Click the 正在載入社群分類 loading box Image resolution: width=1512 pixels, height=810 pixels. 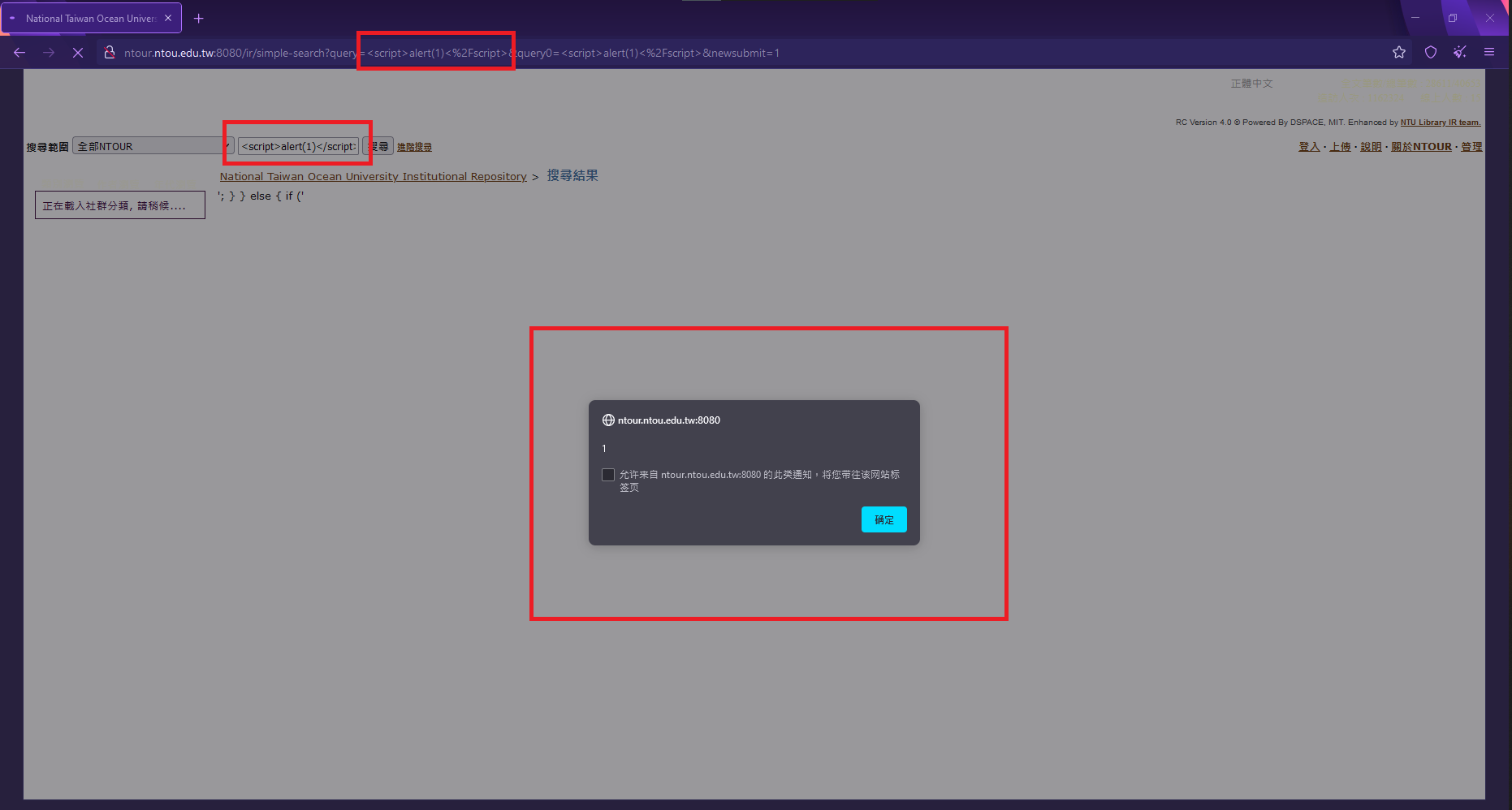coord(120,205)
